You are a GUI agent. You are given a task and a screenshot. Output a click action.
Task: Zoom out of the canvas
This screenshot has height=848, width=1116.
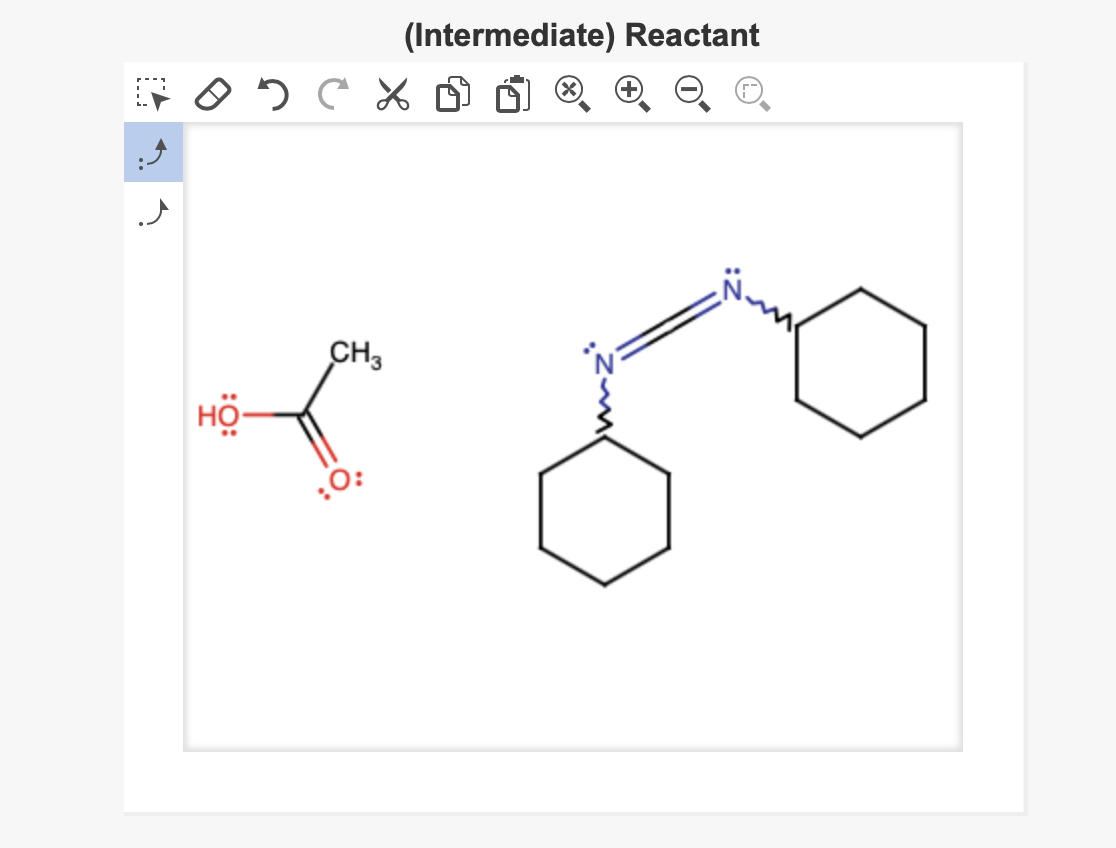(692, 92)
